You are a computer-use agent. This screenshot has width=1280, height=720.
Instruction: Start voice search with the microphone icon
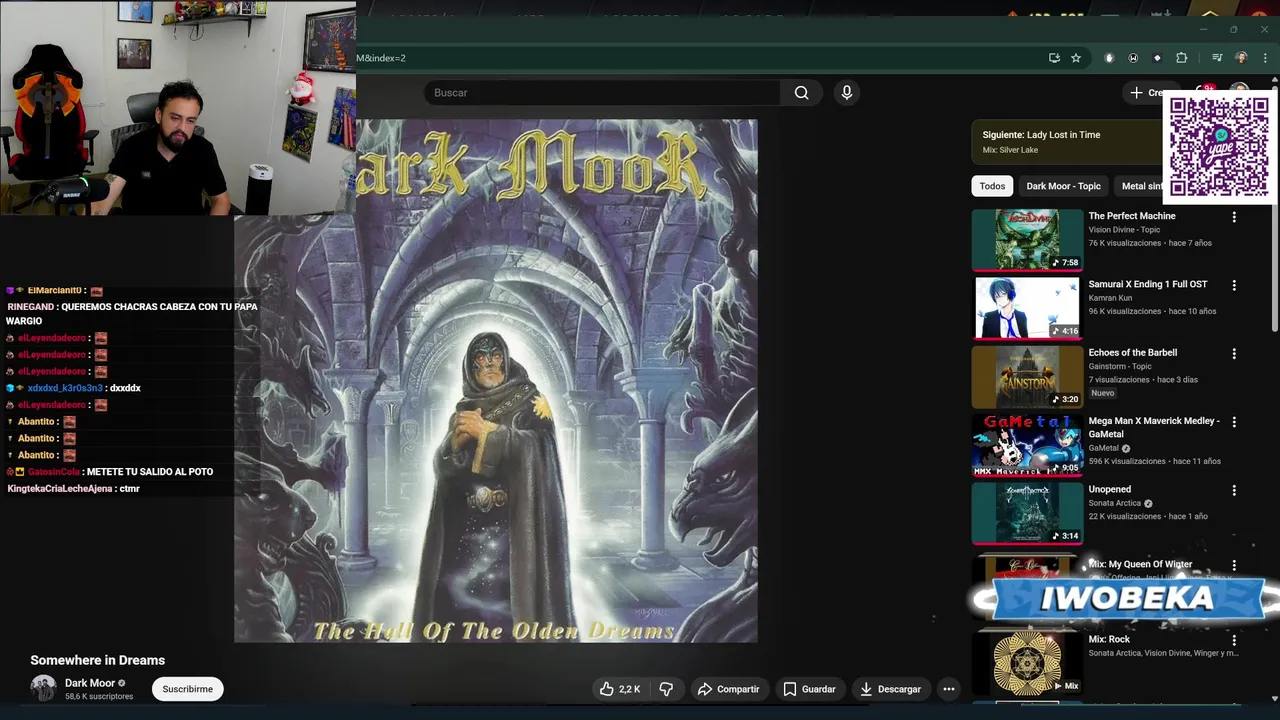pyautogui.click(x=847, y=93)
